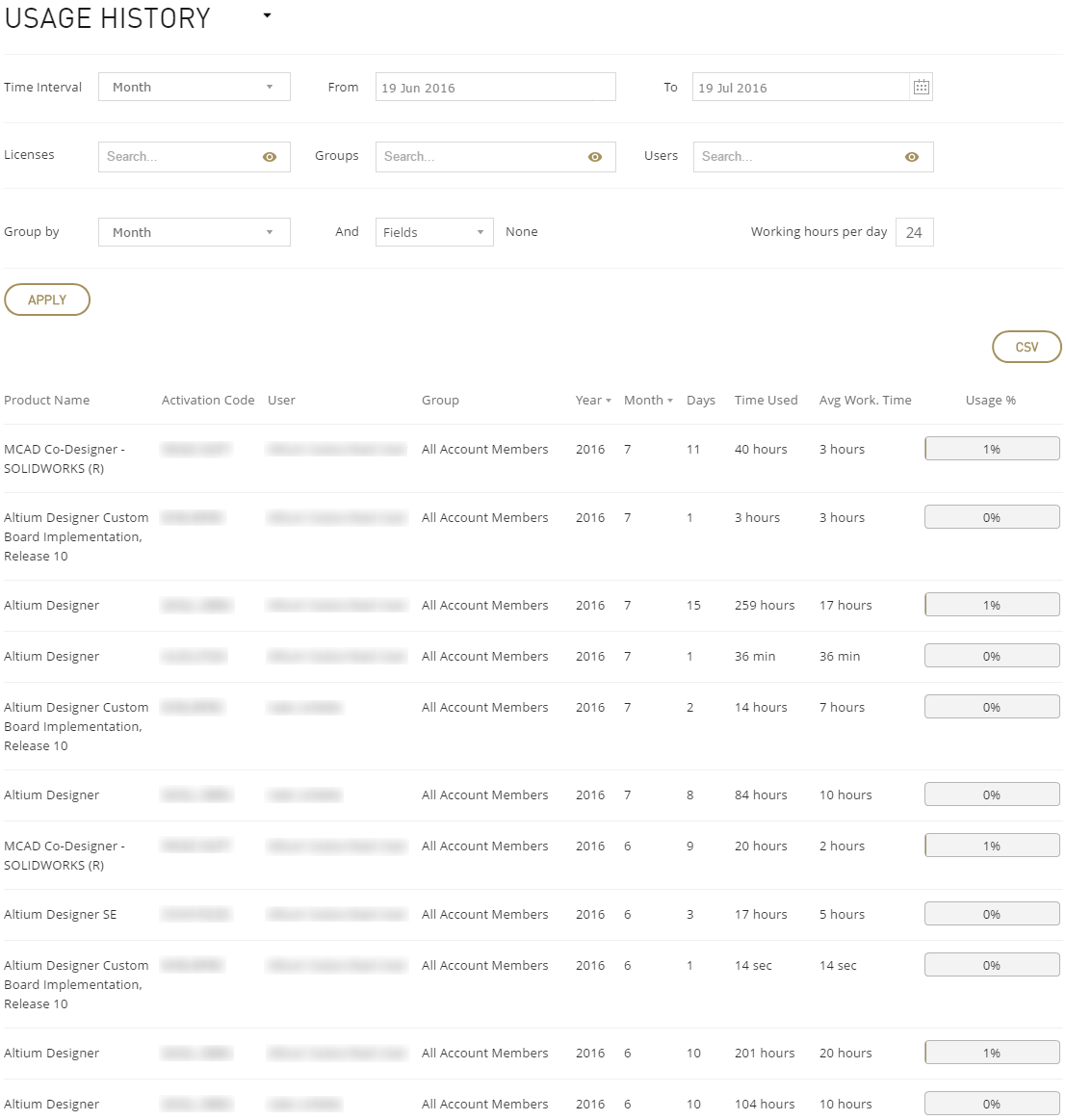Open the calendar picker in To field
Image resolution: width=1066 pixels, height=1120 pixels.
(x=921, y=88)
